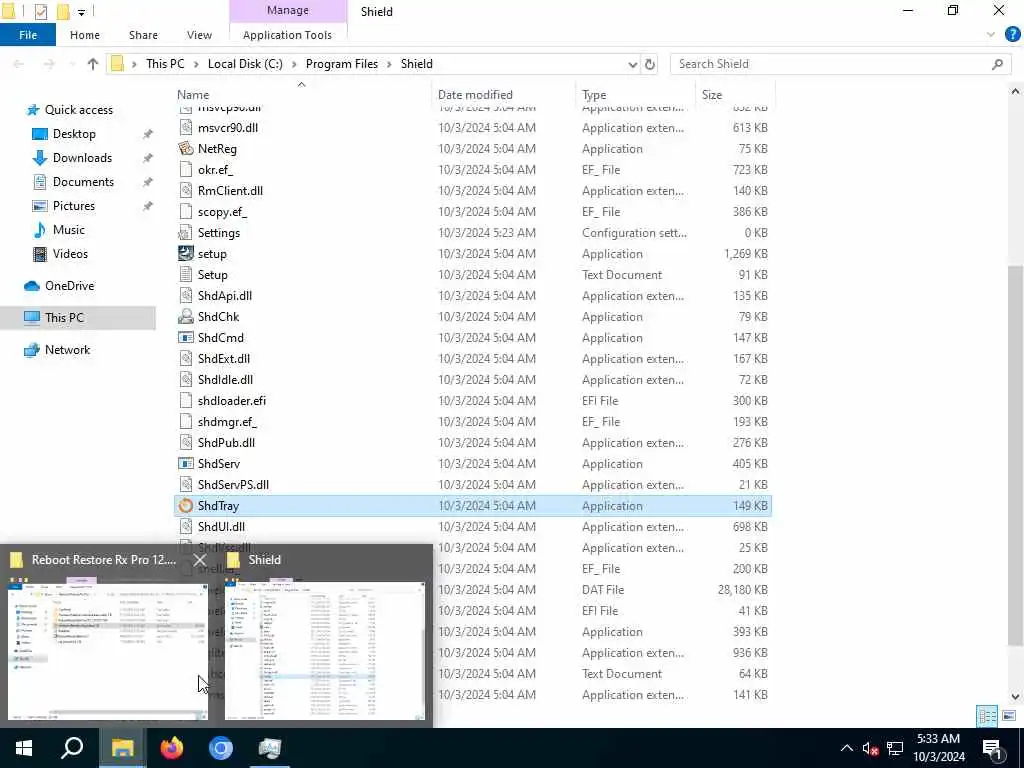Select the shdloader.efi file icon

point(186,400)
